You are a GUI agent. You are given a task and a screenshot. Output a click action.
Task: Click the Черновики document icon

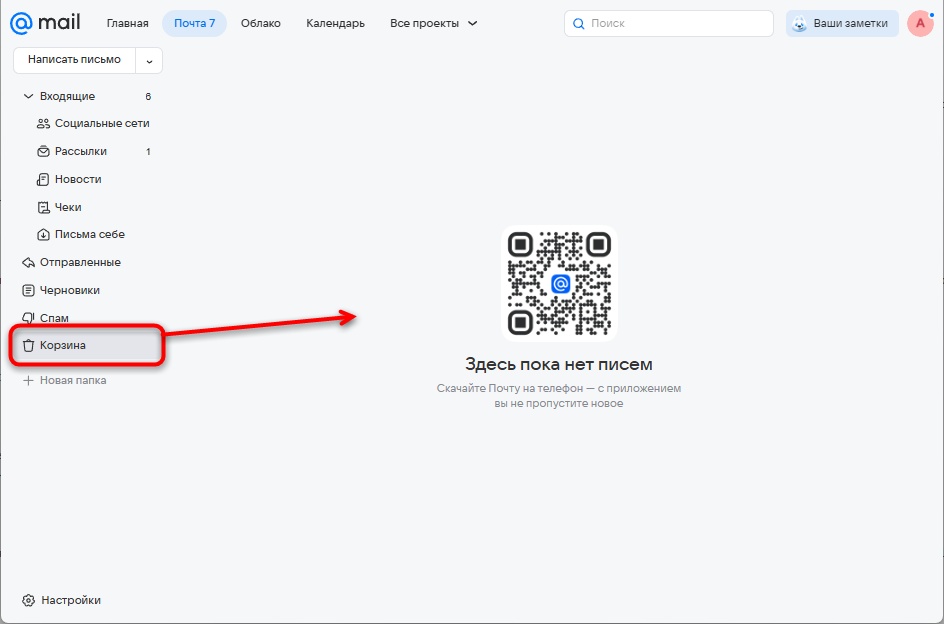point(28,290)
